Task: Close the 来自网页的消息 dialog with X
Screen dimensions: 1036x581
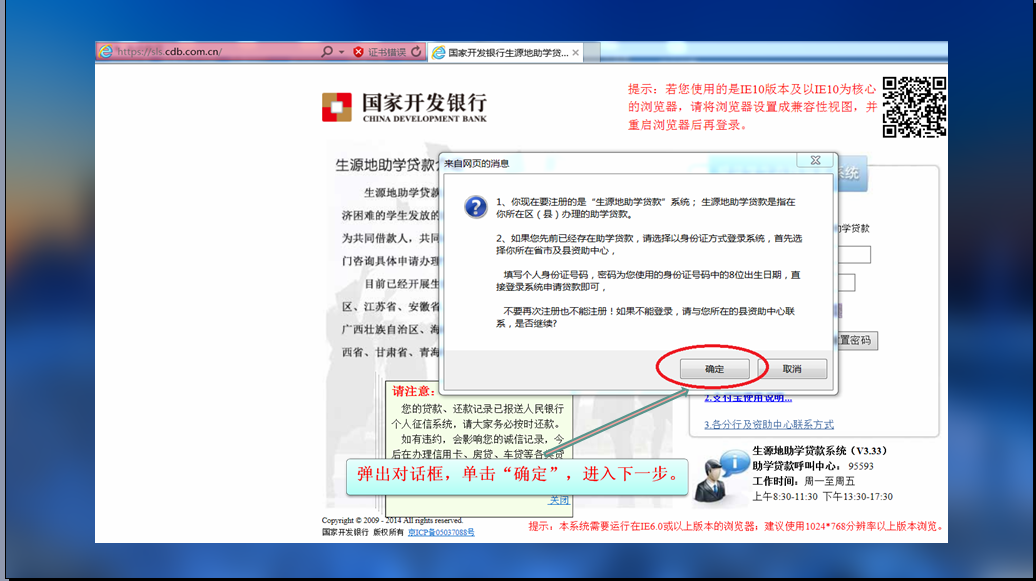Action: (815, 160)
